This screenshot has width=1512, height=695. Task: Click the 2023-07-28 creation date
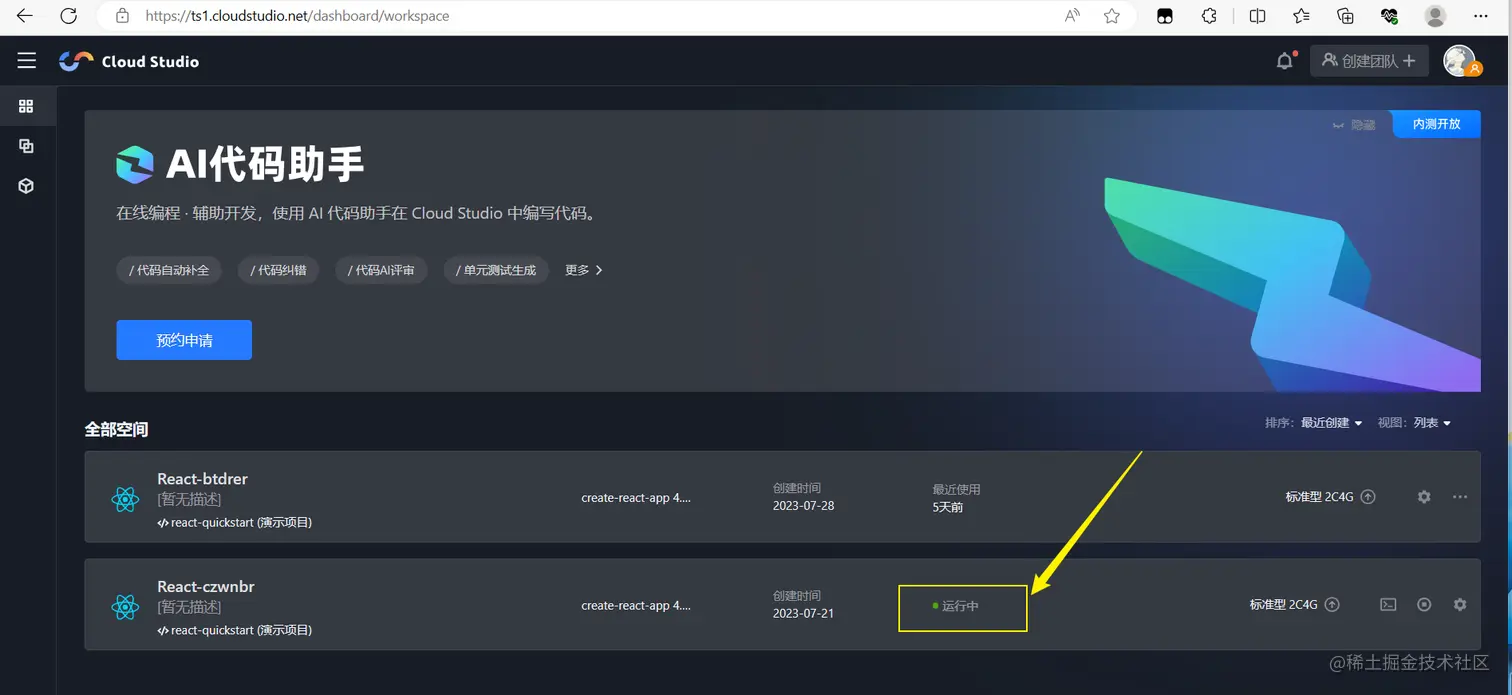point(803,505)
